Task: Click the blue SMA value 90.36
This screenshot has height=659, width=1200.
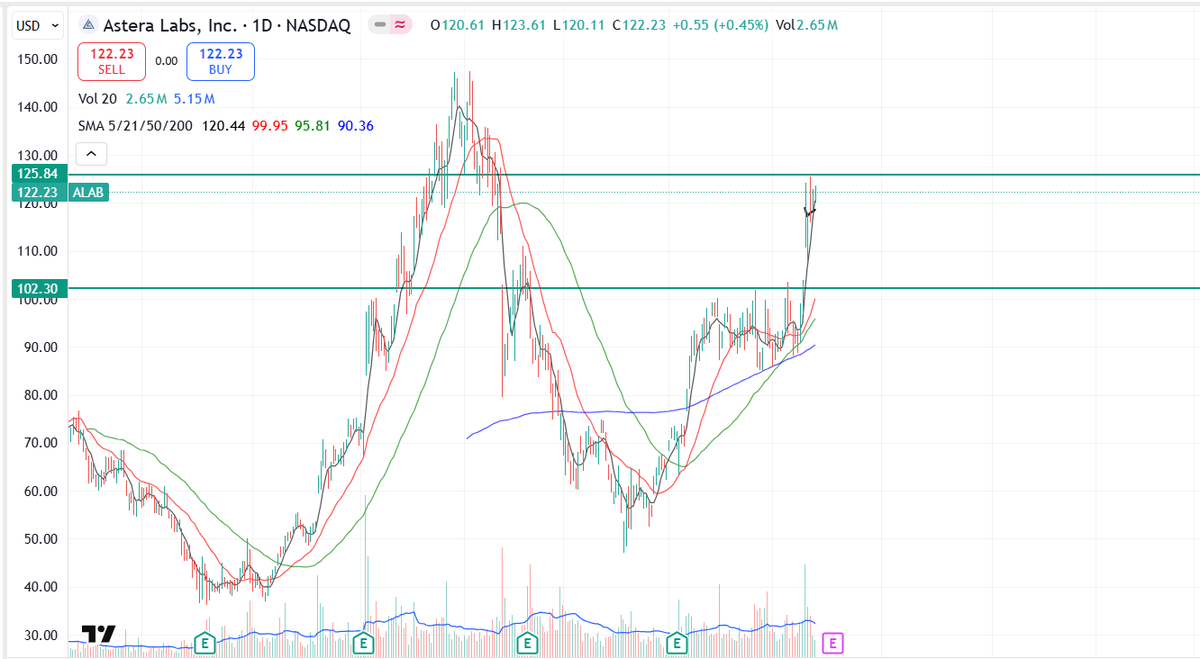Action: pyautogui.click(x=357, y=126)
